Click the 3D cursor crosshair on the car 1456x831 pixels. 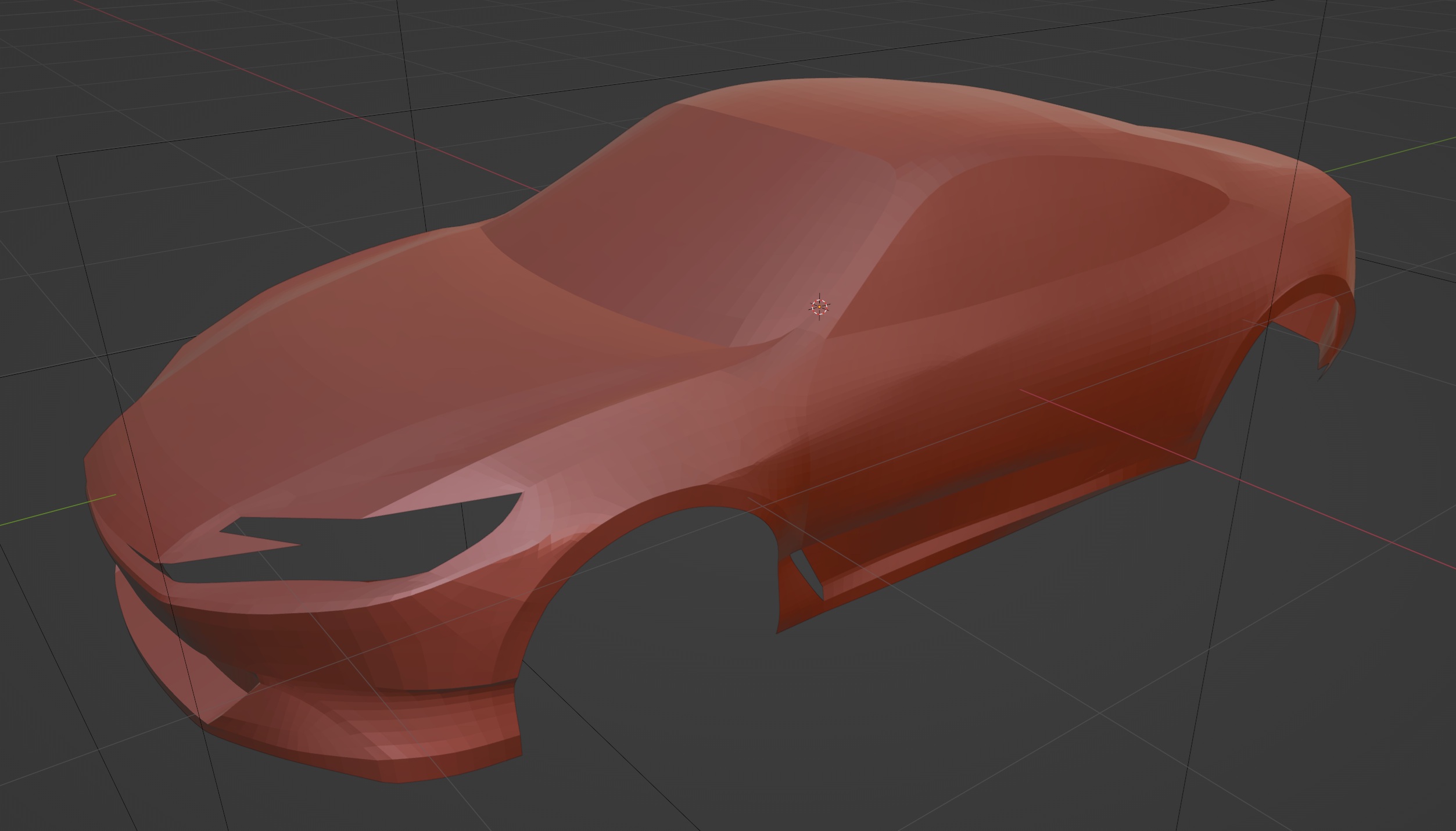pyautogui.click(x=819, y=306)
